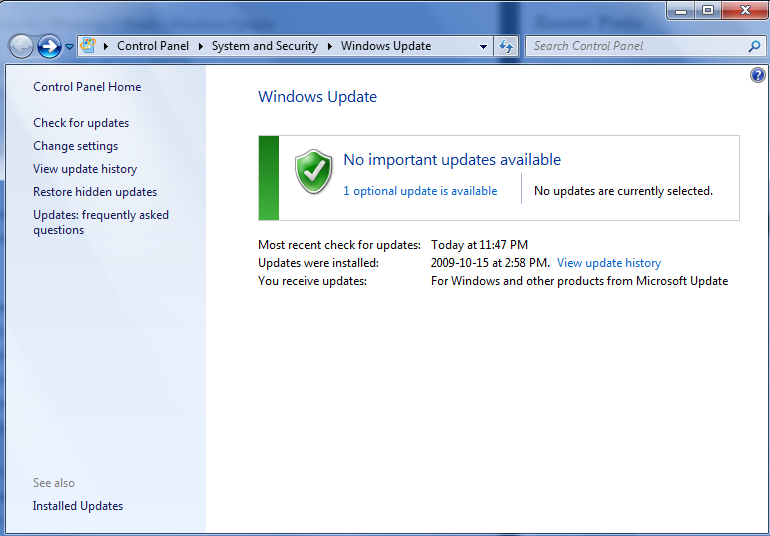Viewport: 770px width, 536px height.
Task: Click the 'Today at 11:47 PM' value
Action: click(479, 245)
